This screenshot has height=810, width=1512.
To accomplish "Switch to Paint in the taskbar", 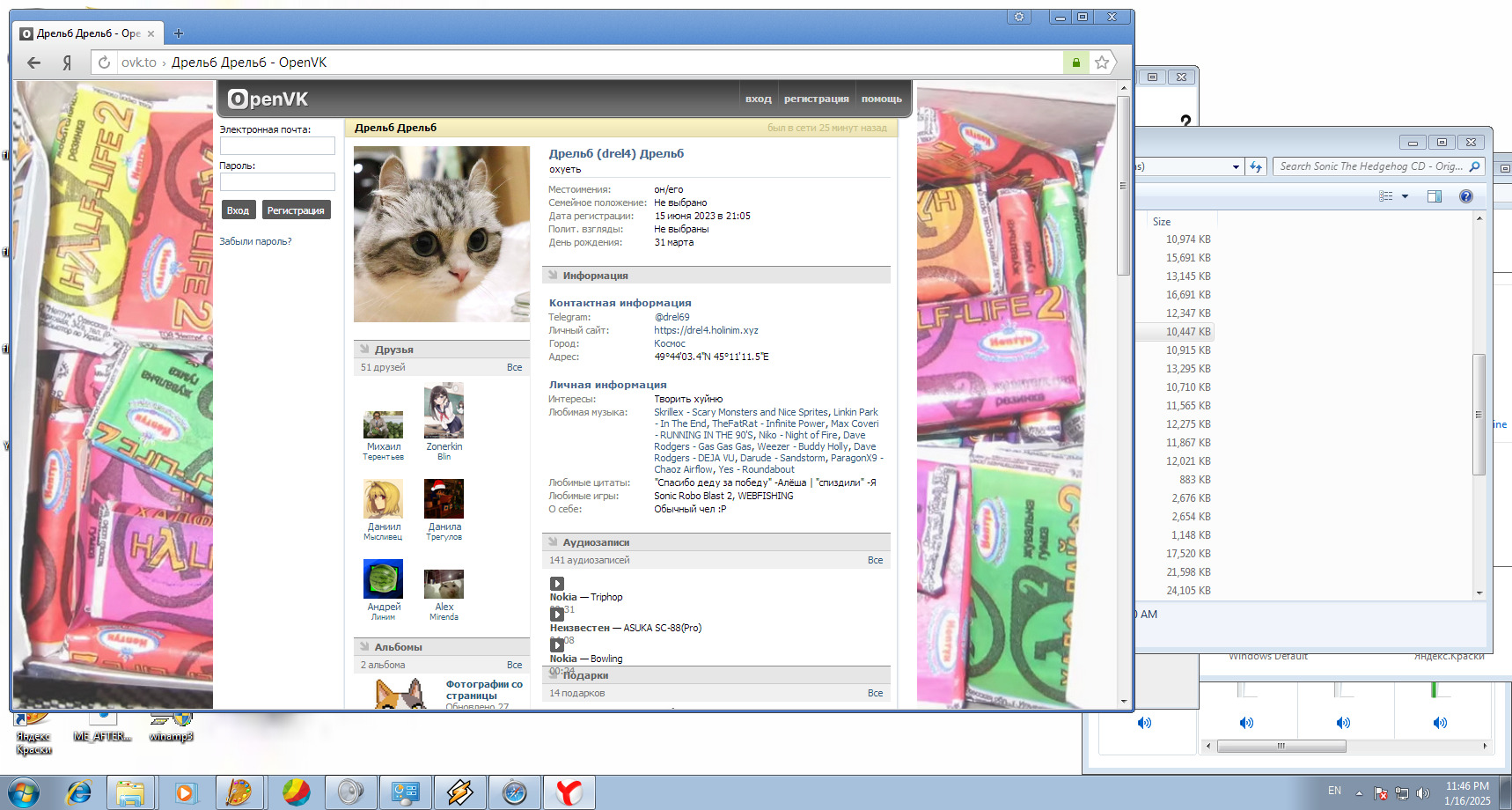I will tap(239, 792).
